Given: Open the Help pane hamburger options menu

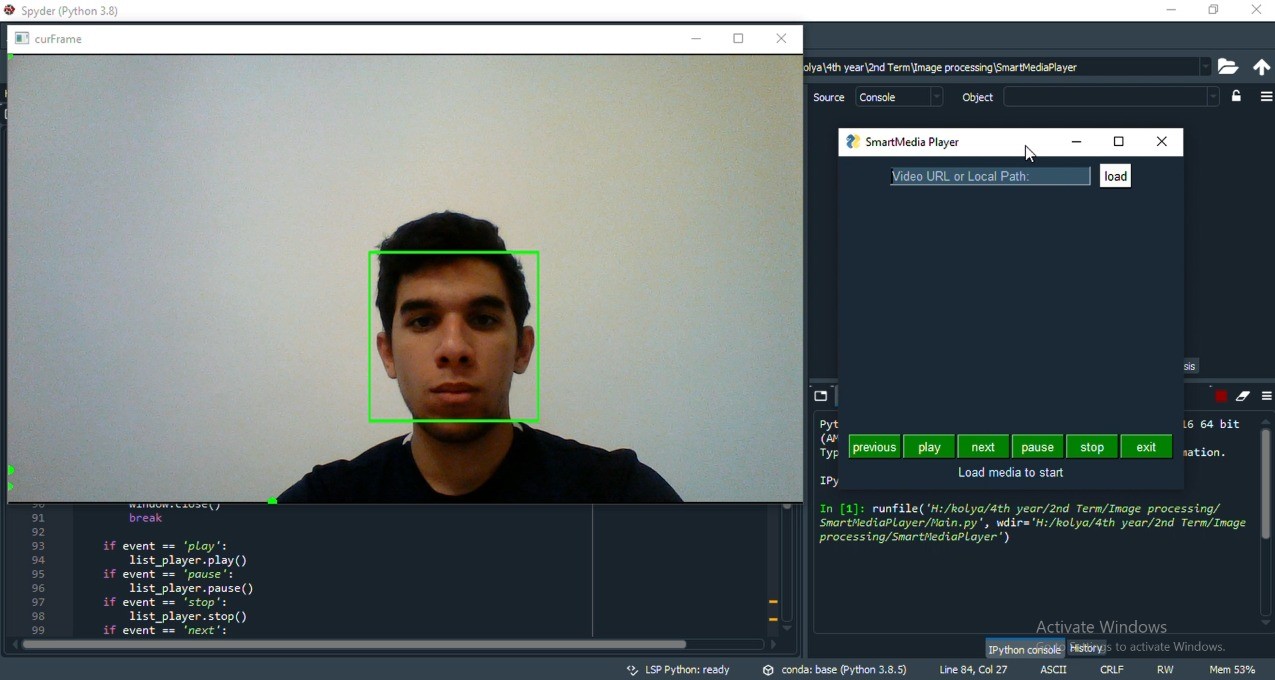Looking at the screenshot, I should point(1266,96).
